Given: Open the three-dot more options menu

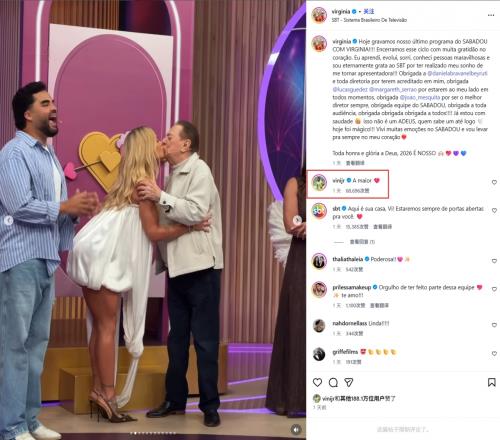Looking at the screenshot, I should click(x=491, y=15).
